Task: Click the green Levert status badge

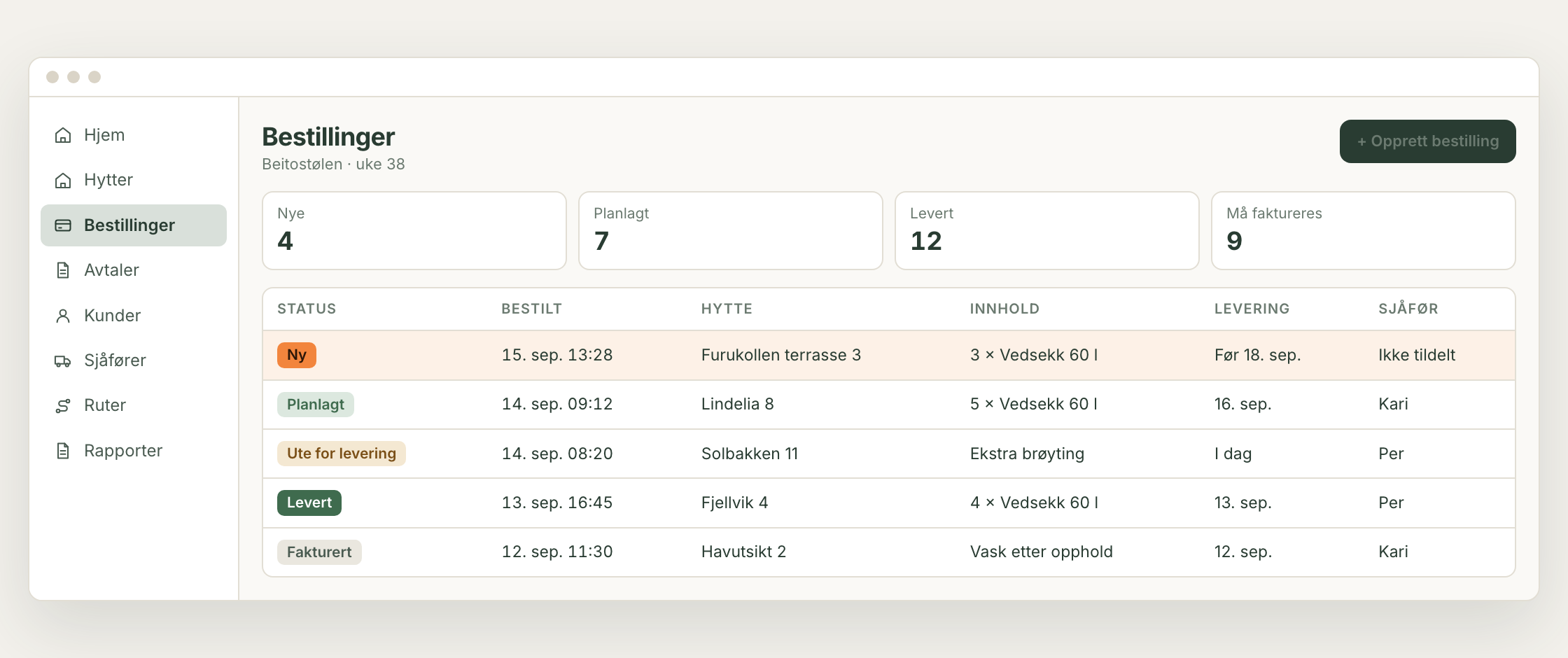Action: tap(309, 503)
